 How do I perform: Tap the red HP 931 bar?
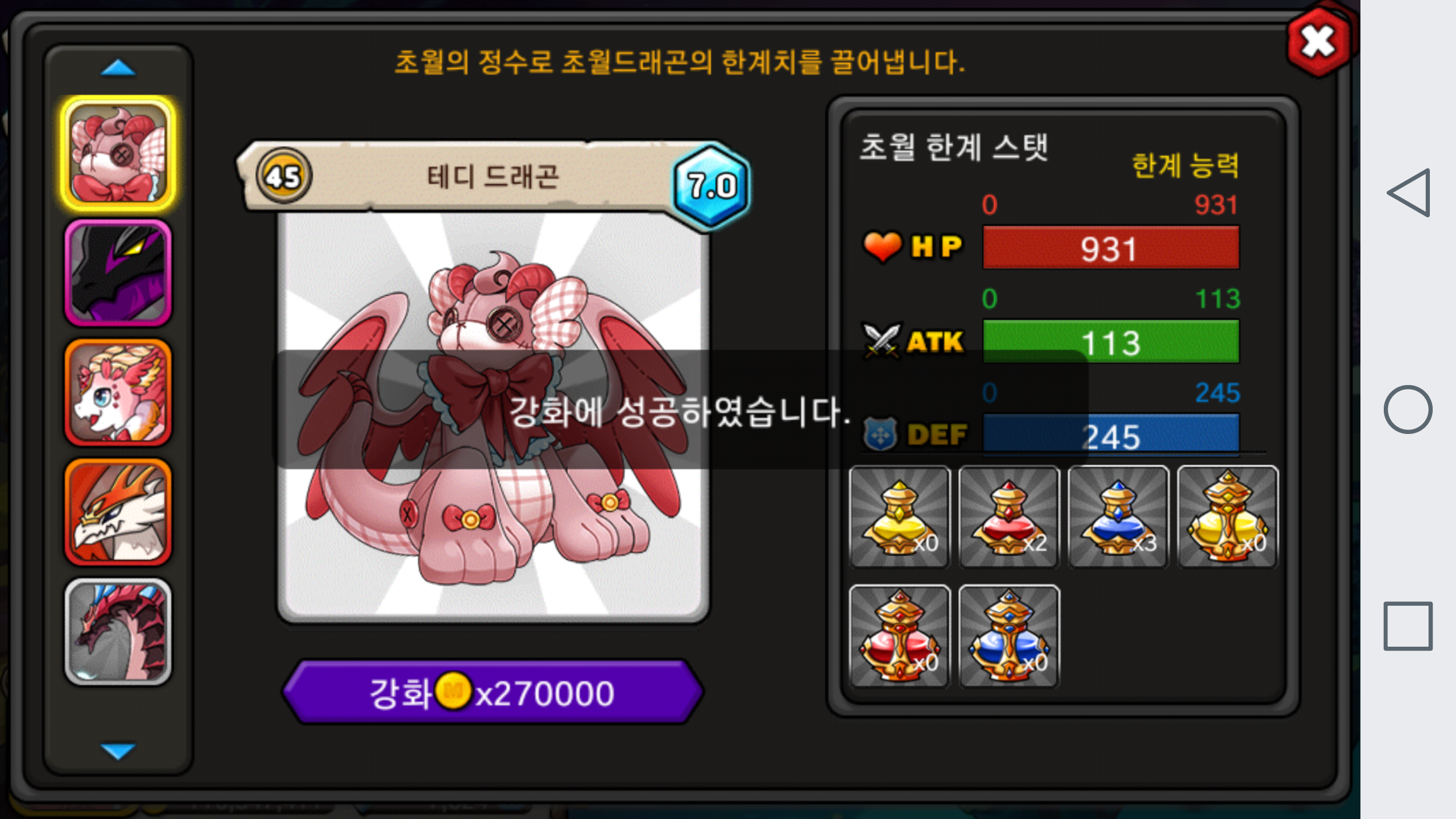[x=1111, y=248]
